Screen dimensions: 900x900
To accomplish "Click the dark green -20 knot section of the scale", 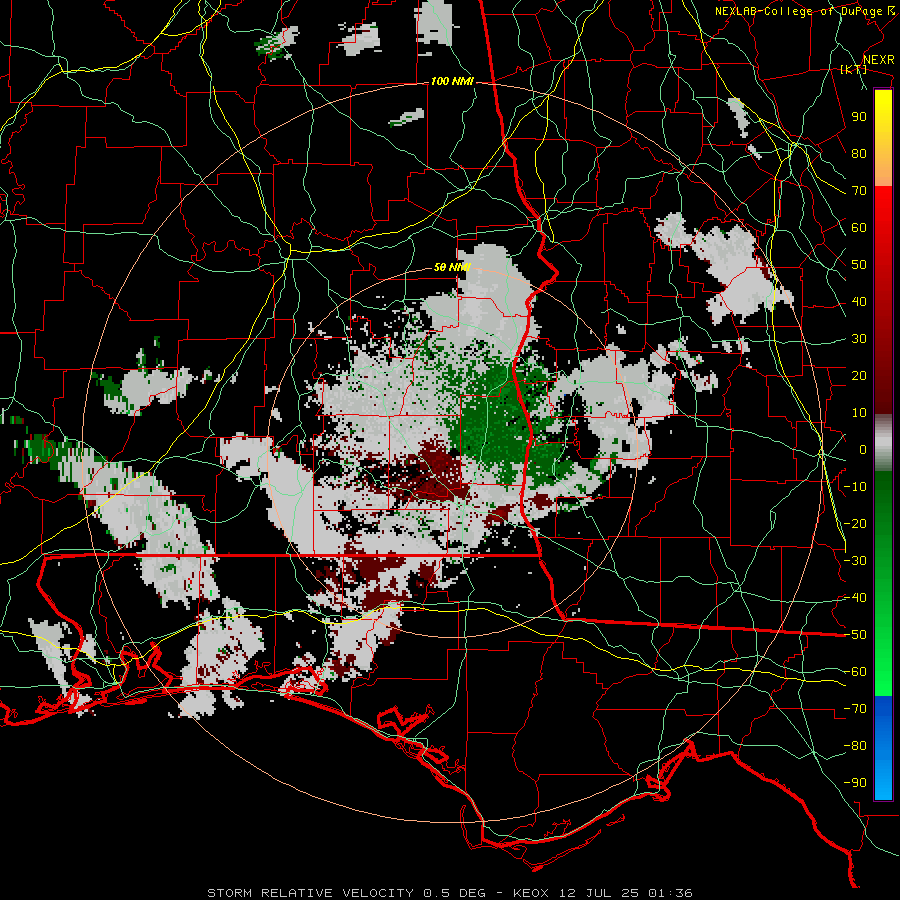I will click(x=883, y=523).
